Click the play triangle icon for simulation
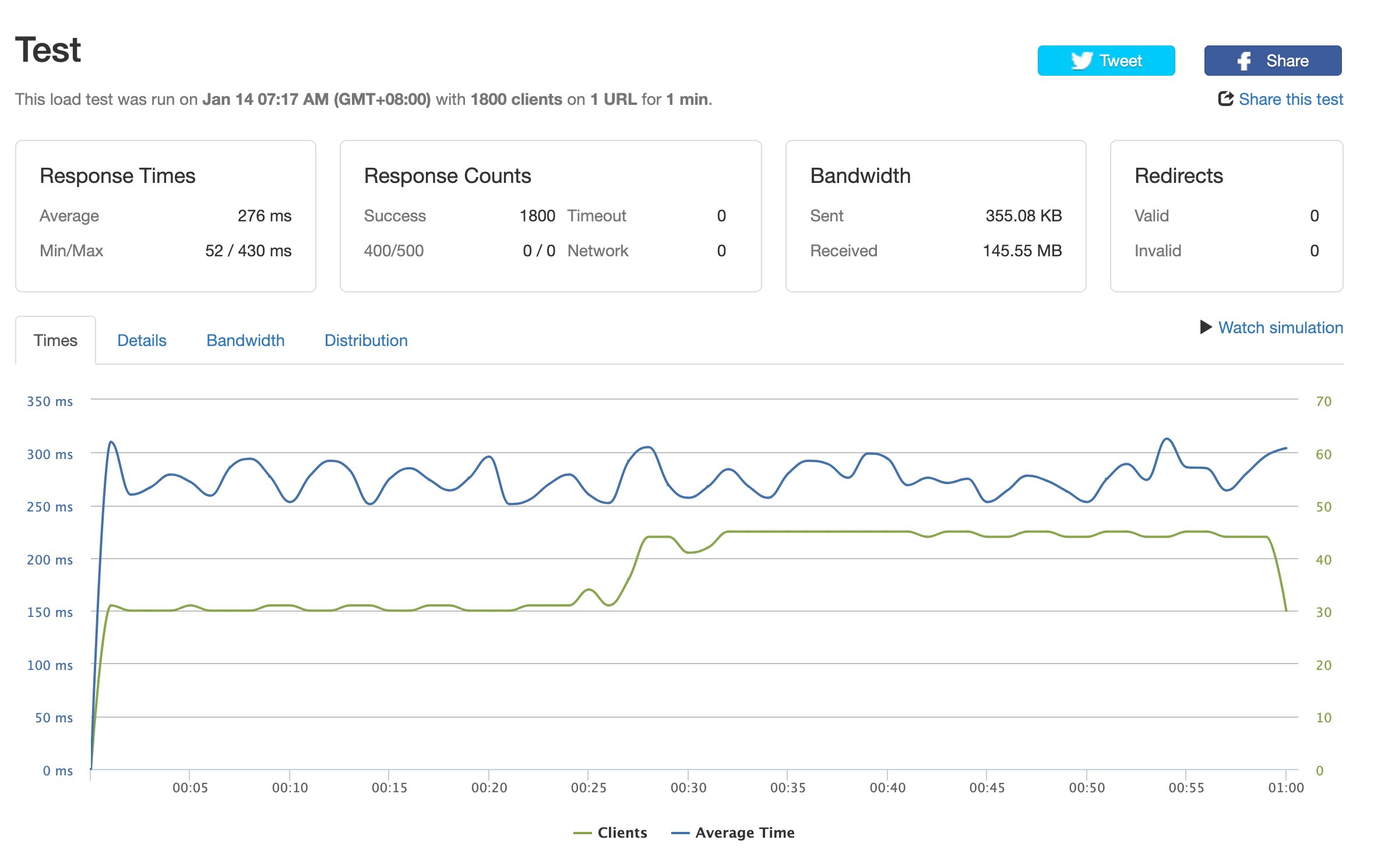1374x868 pixels. tap(1206, 327)
